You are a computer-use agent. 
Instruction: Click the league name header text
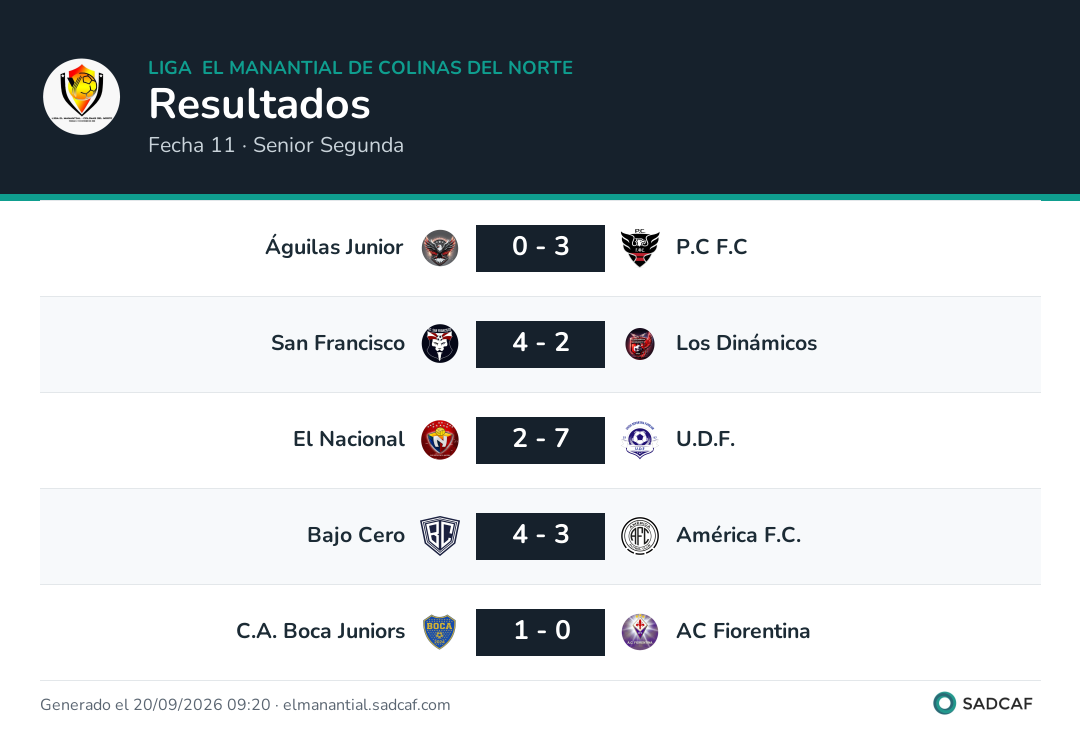360,67
